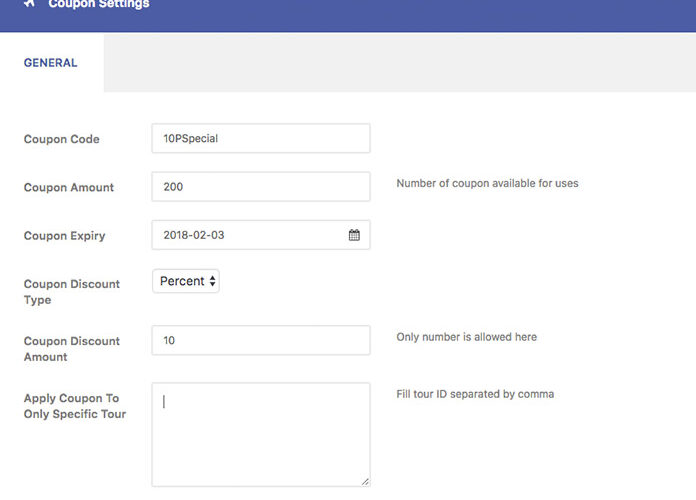696x500 pixels.
Task: Click into the Coupon Amount field showing 200
Action: click(260, 186)
